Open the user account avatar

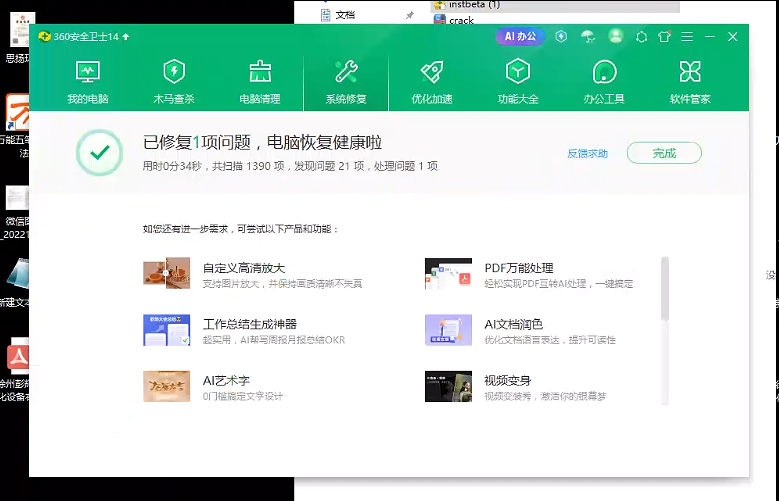(x=616, y=36)
